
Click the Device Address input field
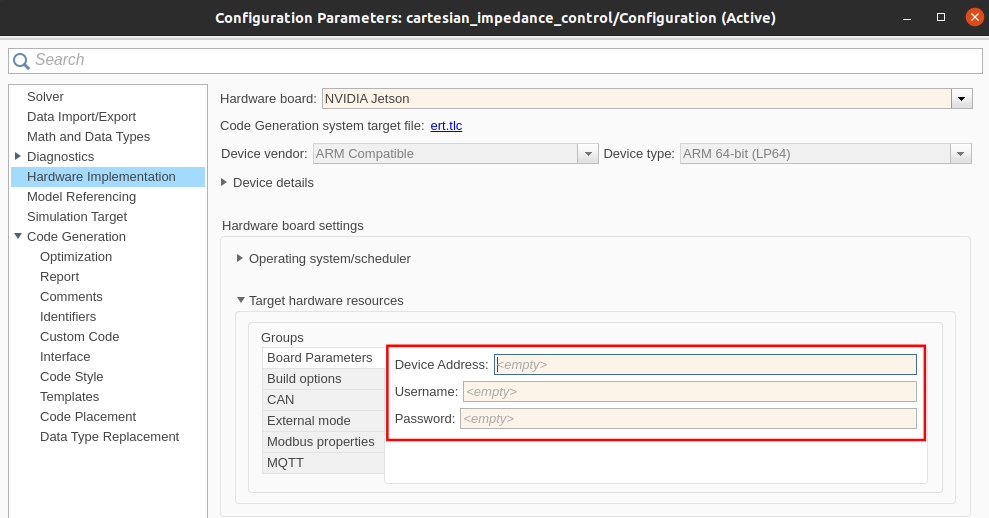[x=705, y=364]
